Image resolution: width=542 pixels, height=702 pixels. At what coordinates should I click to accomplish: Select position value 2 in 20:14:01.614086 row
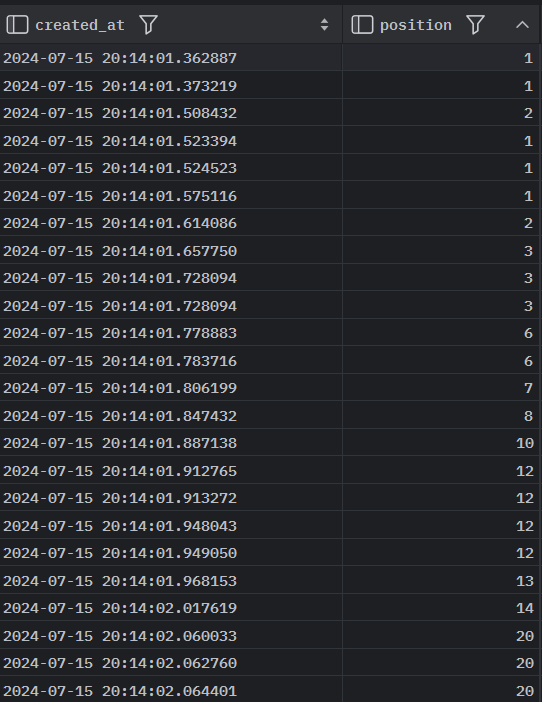441,223
